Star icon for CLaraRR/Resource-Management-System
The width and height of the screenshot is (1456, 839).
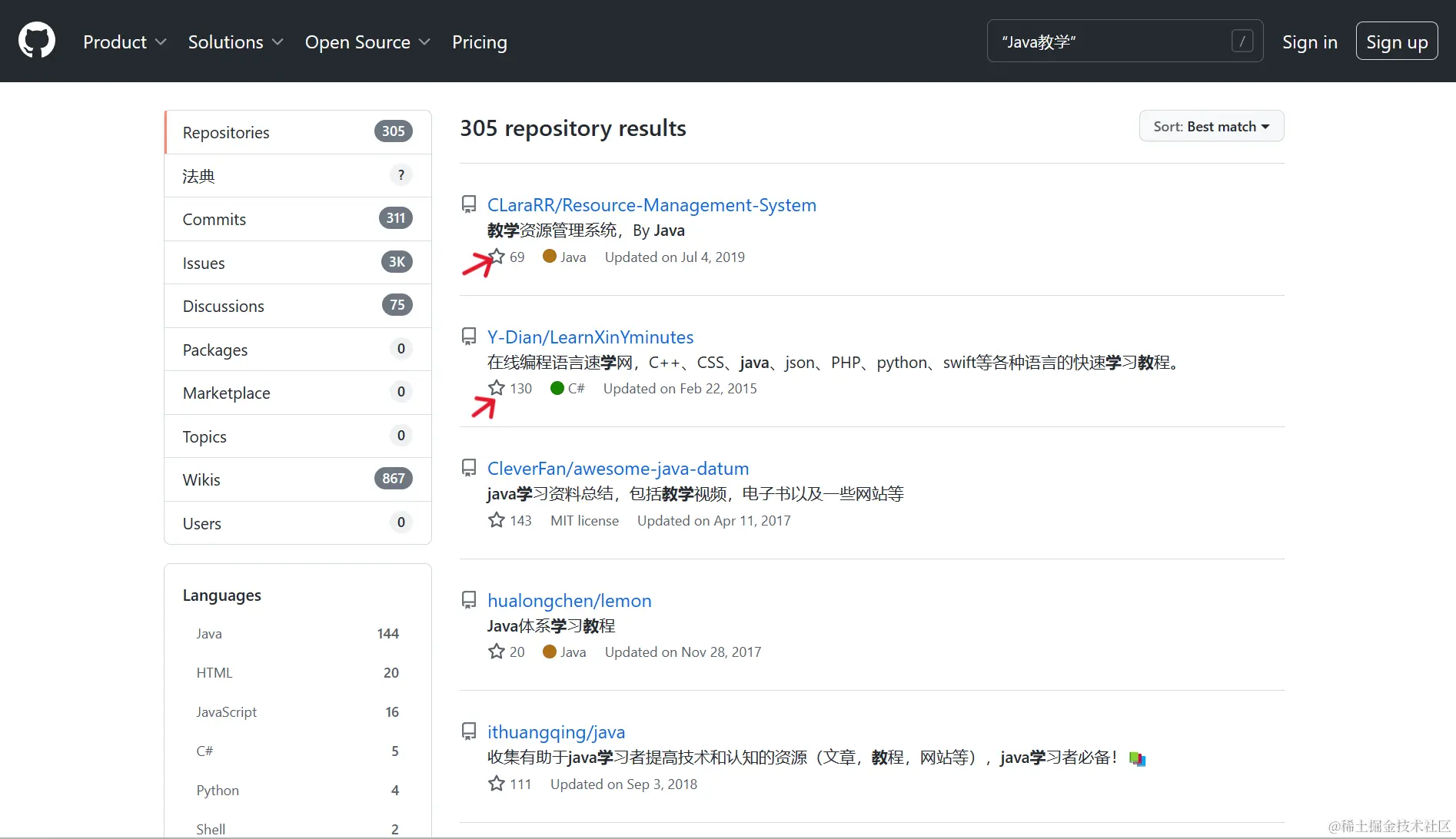click(x=497, y=257)
